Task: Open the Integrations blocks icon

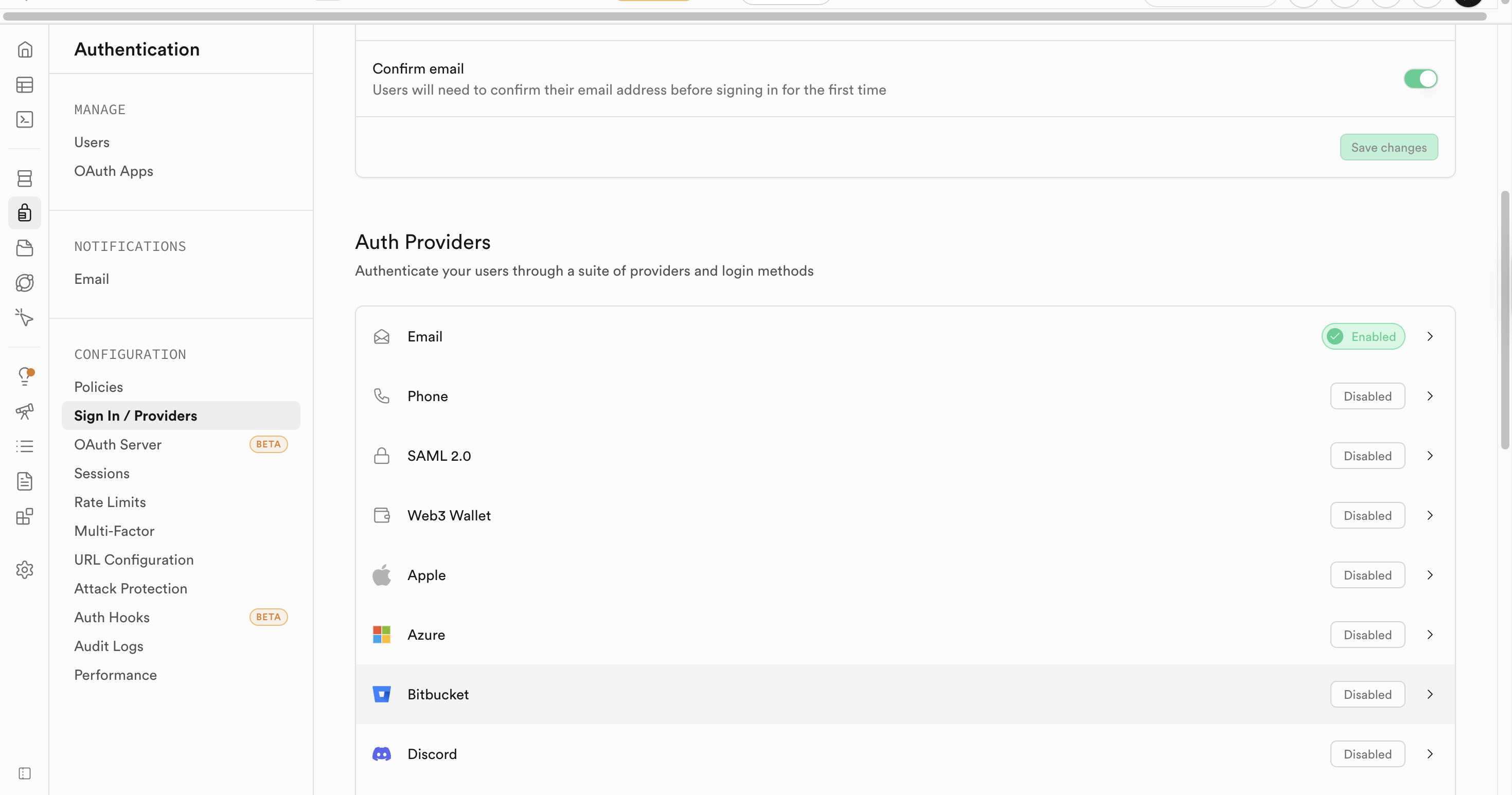Action: [x=25, y=516]
